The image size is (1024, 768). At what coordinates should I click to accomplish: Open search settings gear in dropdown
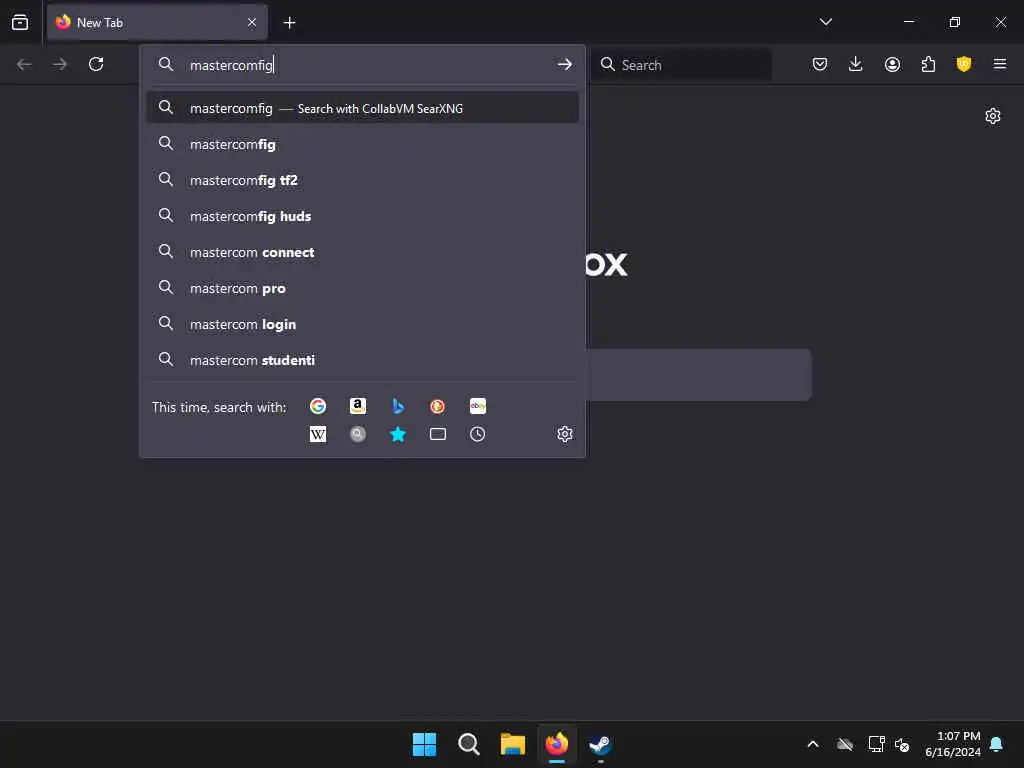coord(565,434)
